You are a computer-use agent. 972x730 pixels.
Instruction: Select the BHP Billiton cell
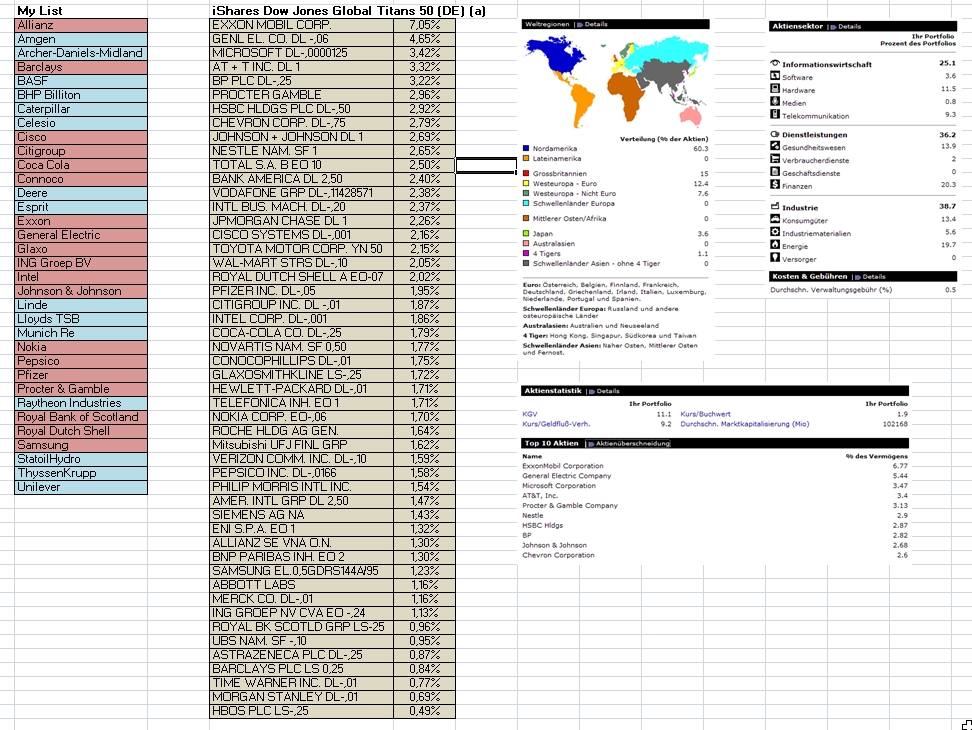point(81,95)
